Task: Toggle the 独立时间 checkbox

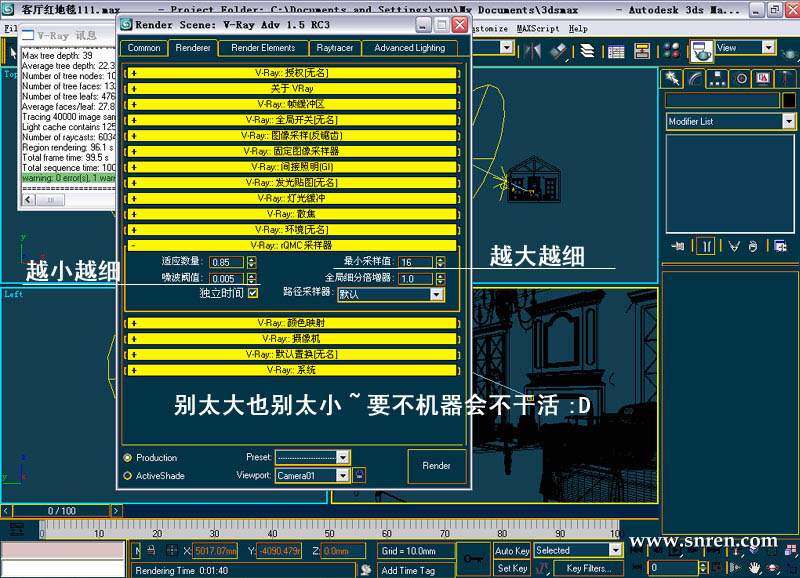Action: coord(253,293)
